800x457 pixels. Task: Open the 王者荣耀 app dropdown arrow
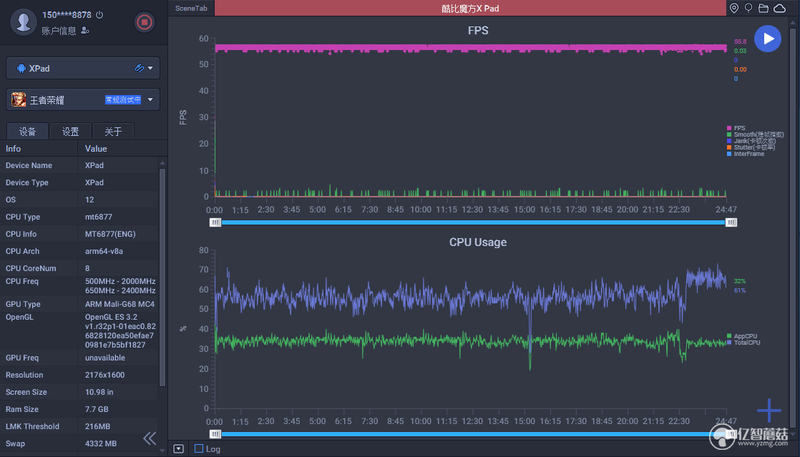pos(151,99)
